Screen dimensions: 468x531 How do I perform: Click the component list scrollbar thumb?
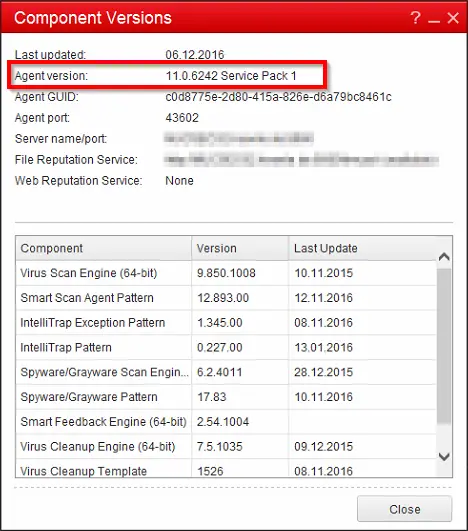point(444,346)
